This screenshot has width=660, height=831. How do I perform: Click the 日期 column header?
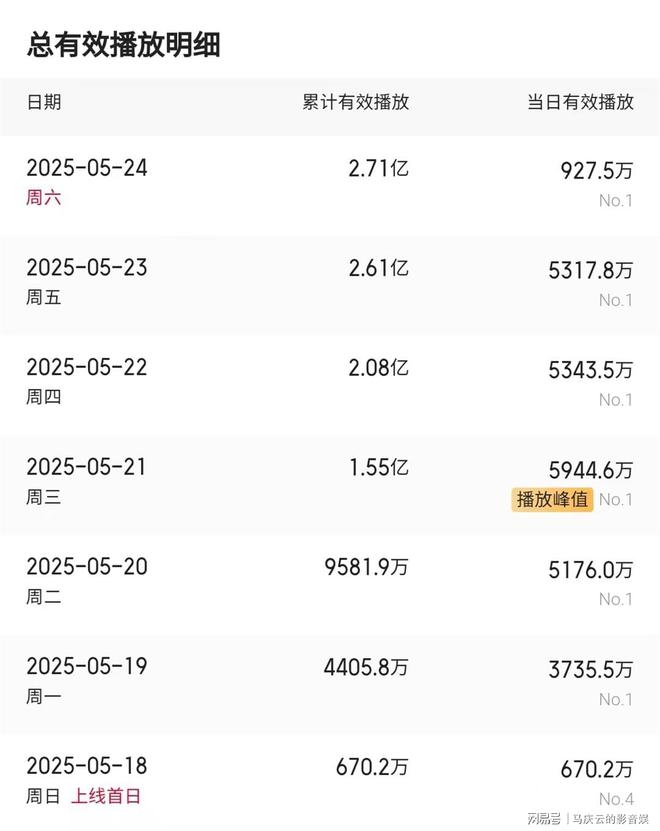point(44,102)
